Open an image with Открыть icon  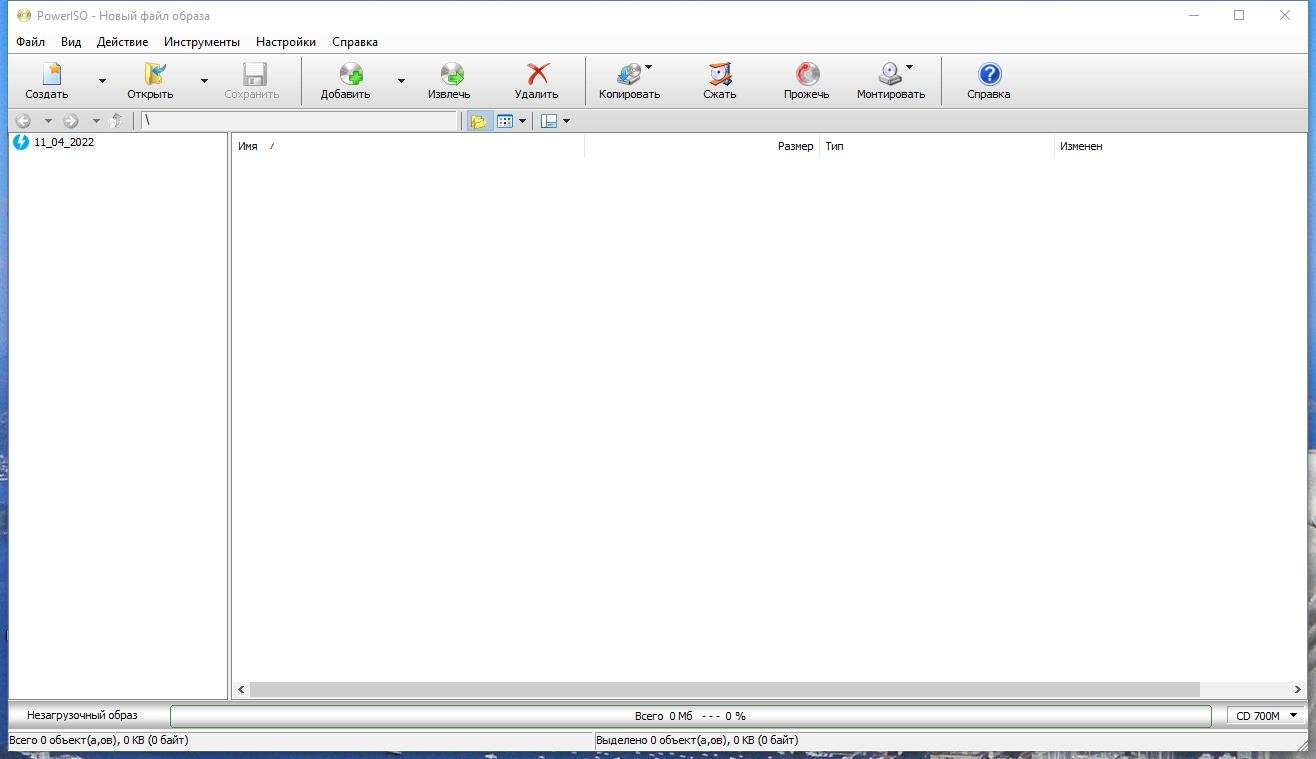[153, 74]
